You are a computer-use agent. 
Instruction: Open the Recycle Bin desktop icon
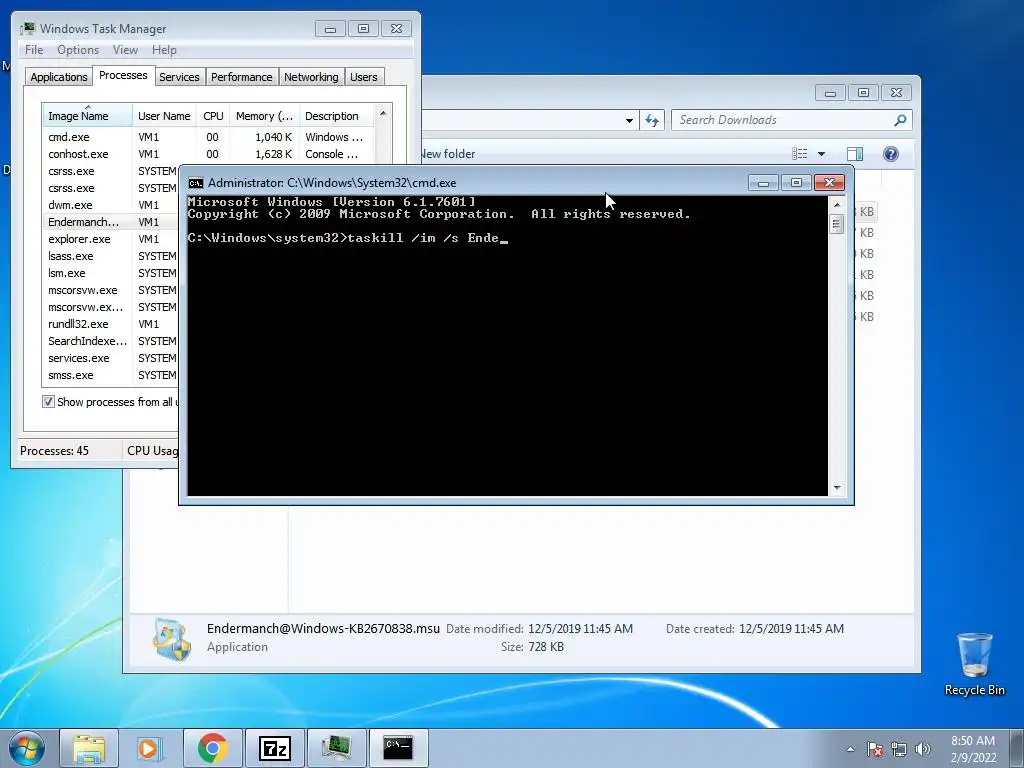[974, 664]
